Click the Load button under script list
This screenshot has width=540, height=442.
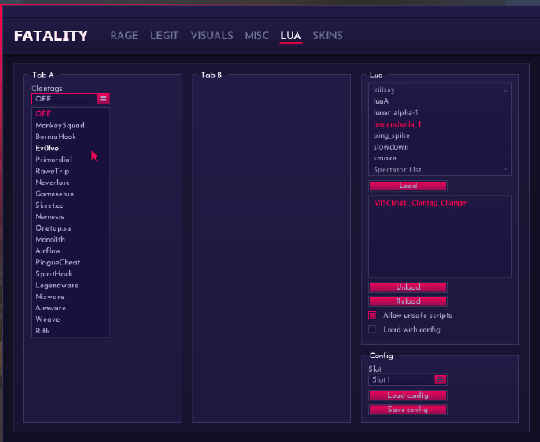click(408, 186)
